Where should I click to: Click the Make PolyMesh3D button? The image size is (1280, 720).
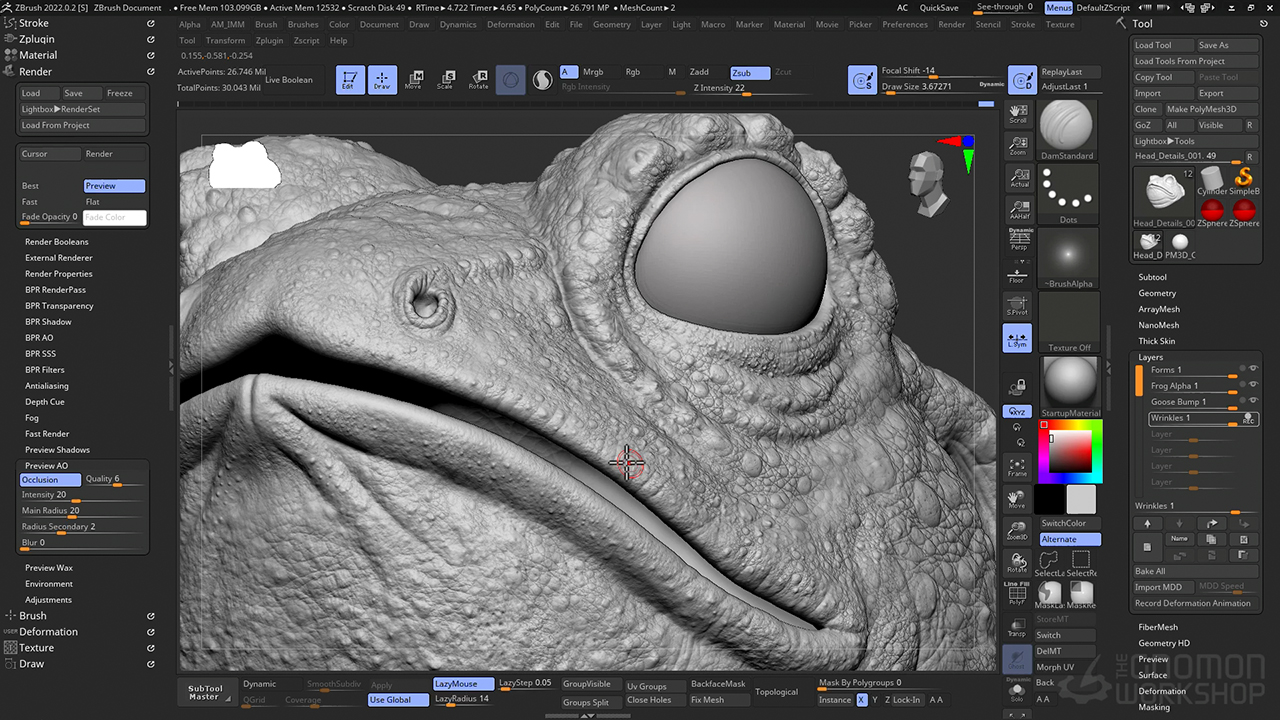pyautogui.click(x=1201, y=109)
